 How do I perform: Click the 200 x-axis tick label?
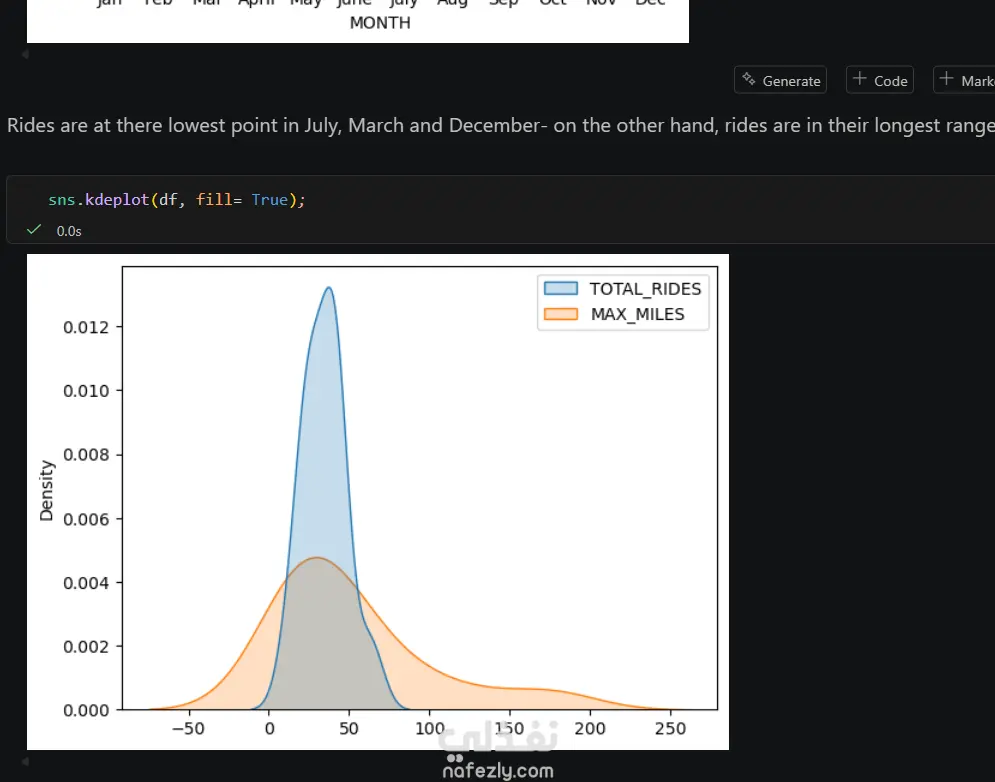(590, 729)
